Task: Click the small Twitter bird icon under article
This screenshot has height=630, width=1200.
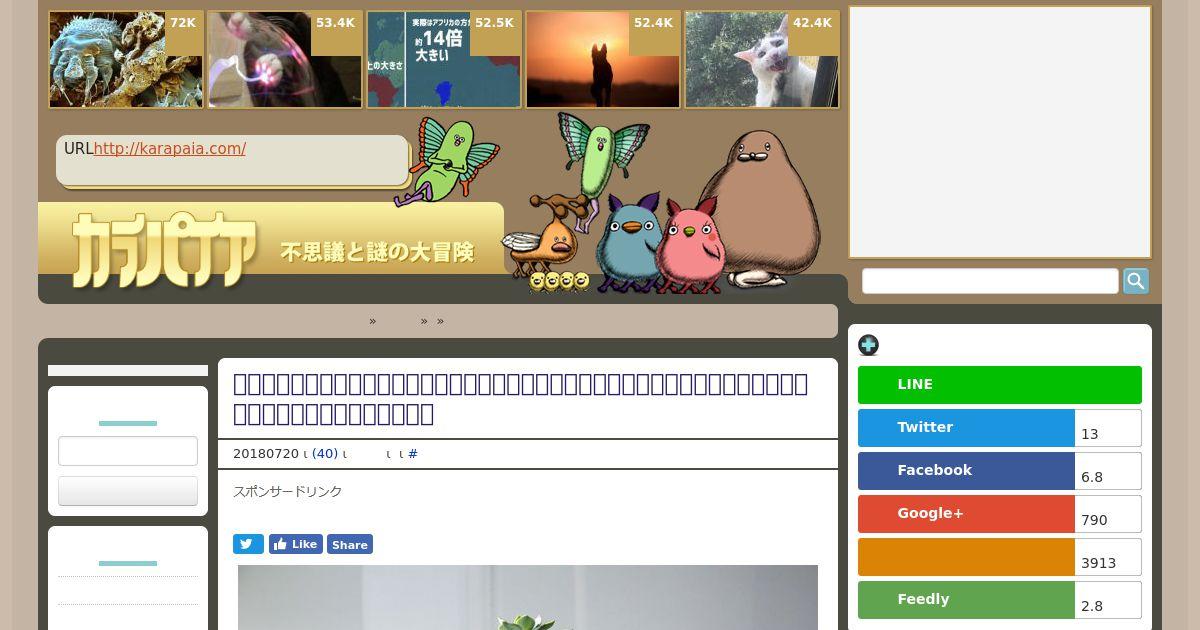Action: pos(248,544)
